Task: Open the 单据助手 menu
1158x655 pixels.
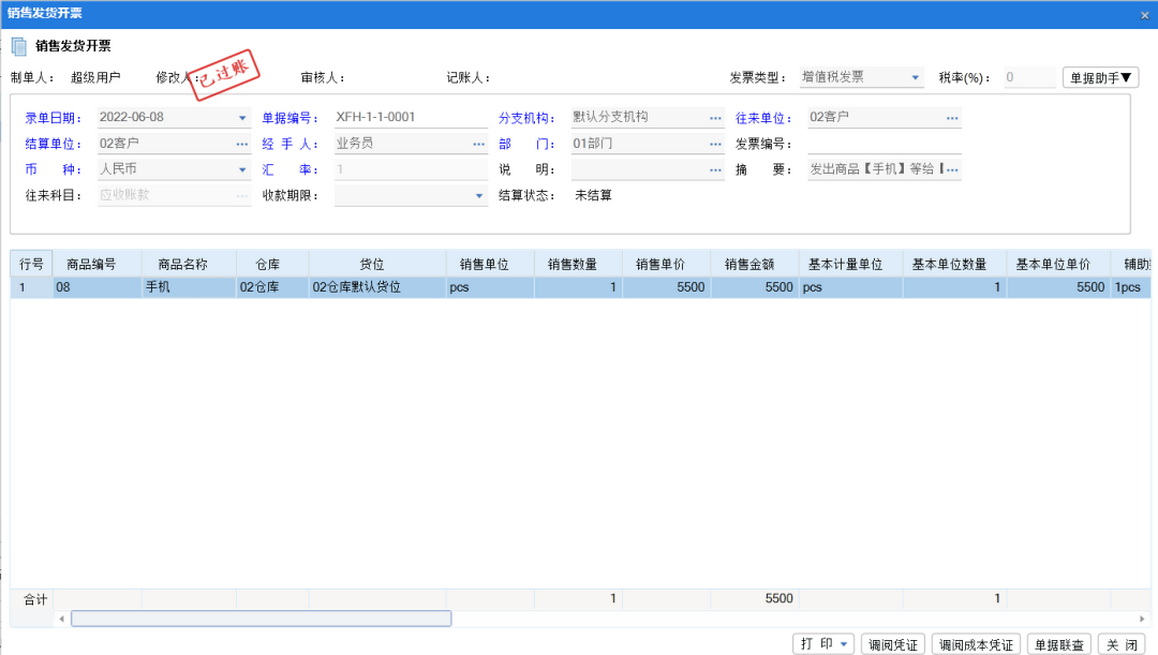Action: (x=1100, y=78)
